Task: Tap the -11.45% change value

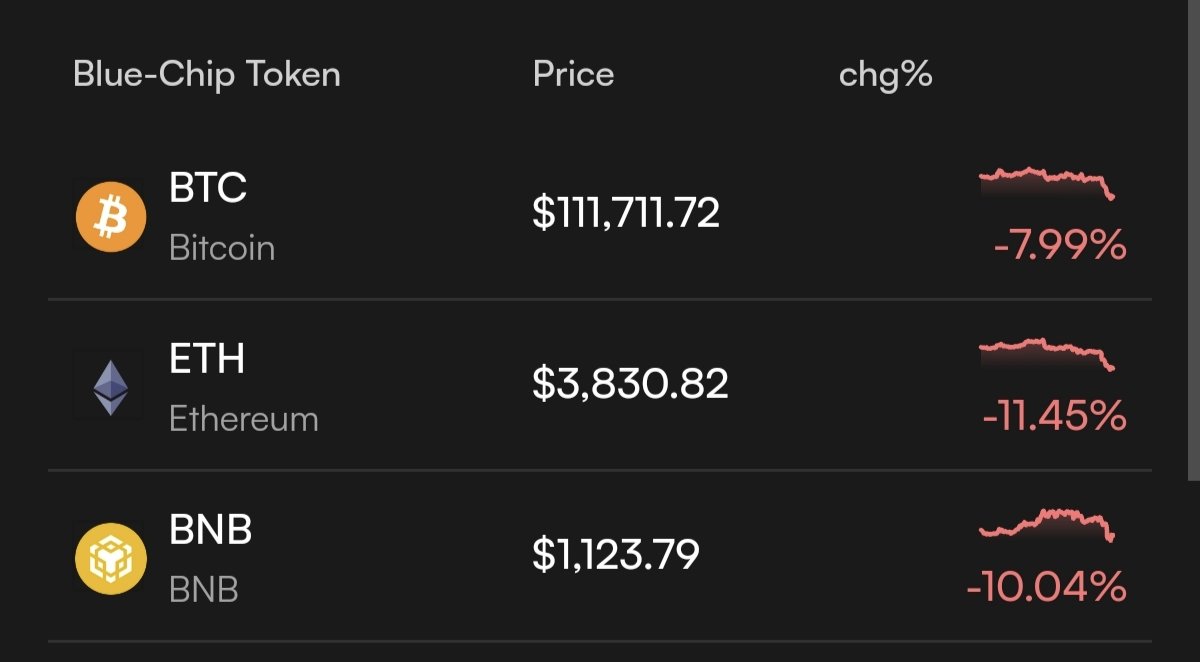Action: pyautogui.click(x=1055, y=416)
